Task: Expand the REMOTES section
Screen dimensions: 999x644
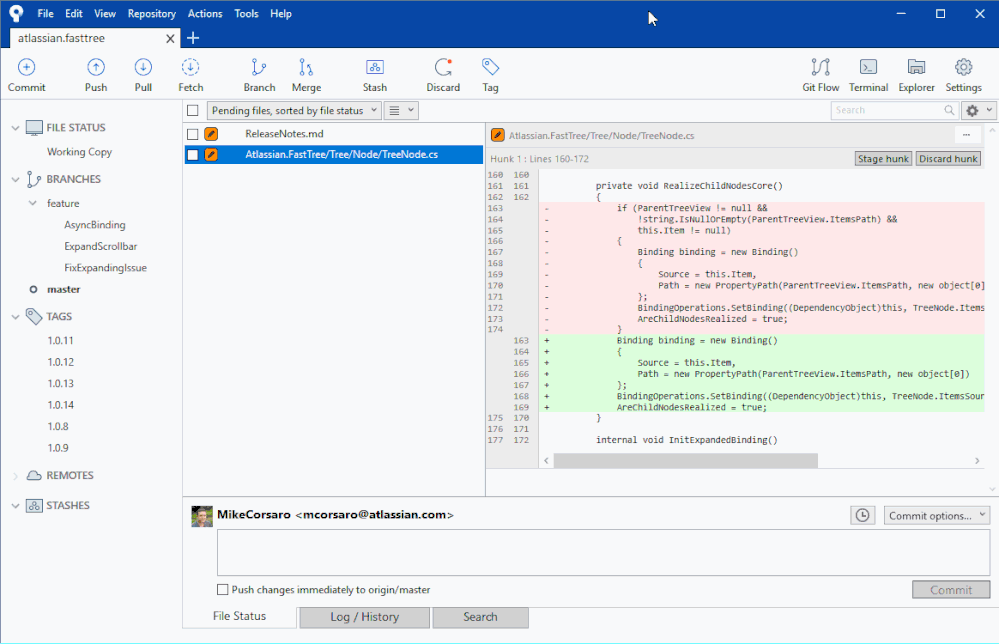Action: (15, 476)
